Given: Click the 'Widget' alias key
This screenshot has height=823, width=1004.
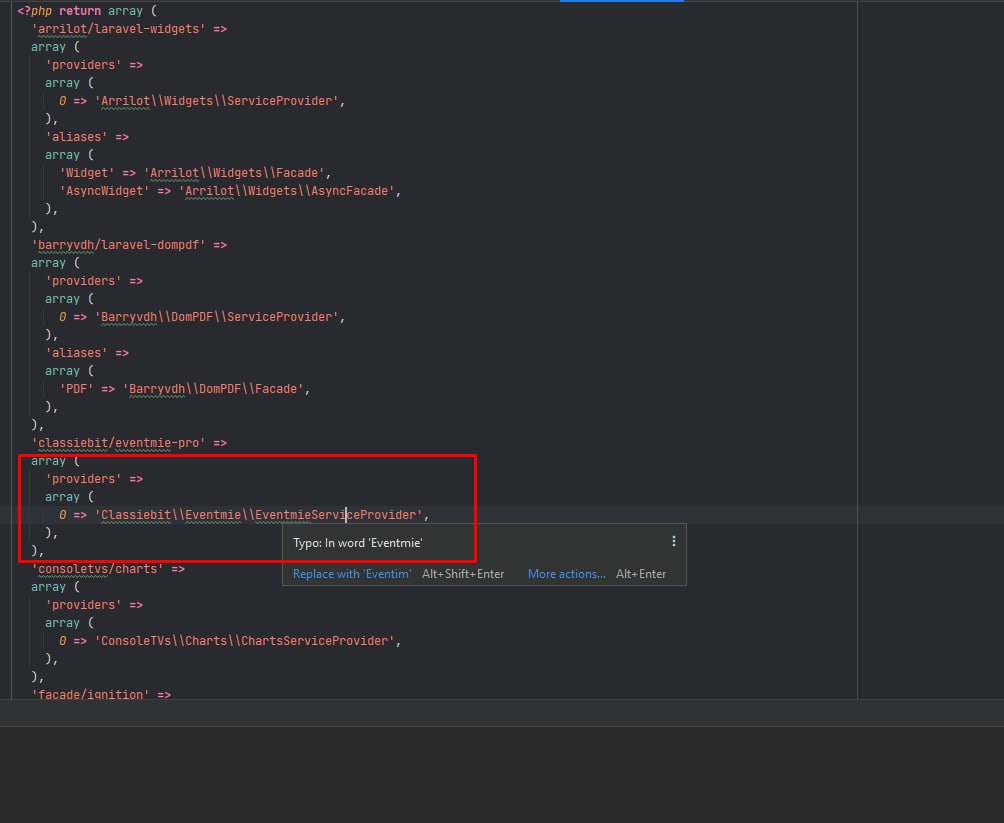Looking at the screenshot, I should point(87,173).
